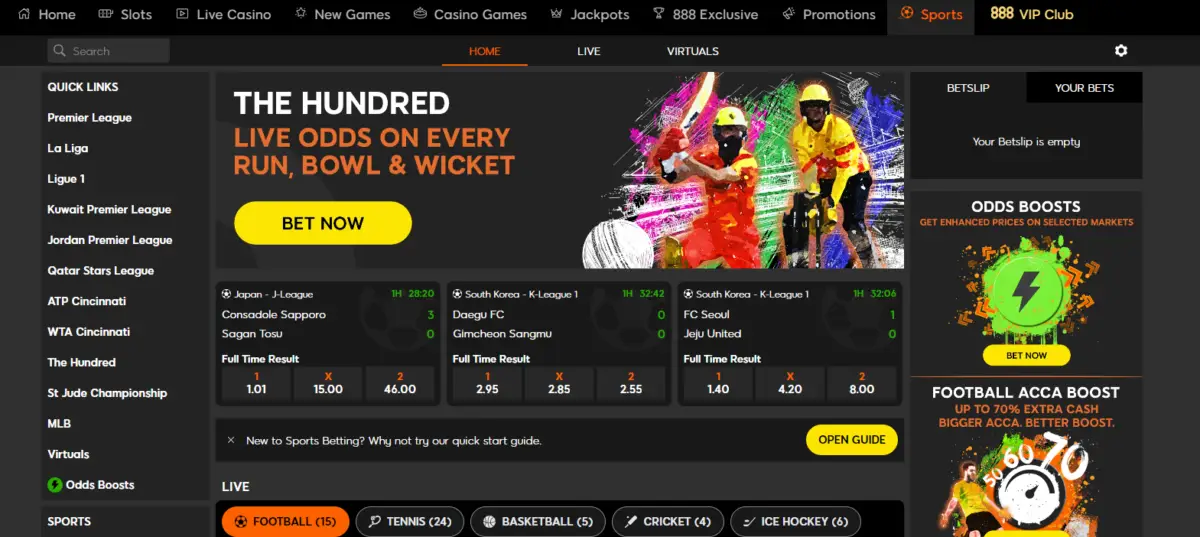The width and height of the screenshot is (1200, 537).
Task: Select the Basketball (5) live filter
Action: tap(537, 522)
